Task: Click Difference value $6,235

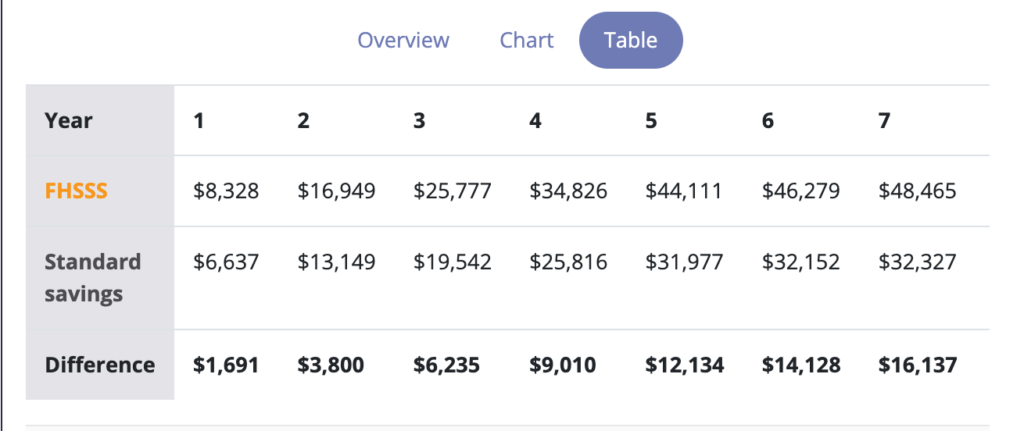Action: (447, 364)
